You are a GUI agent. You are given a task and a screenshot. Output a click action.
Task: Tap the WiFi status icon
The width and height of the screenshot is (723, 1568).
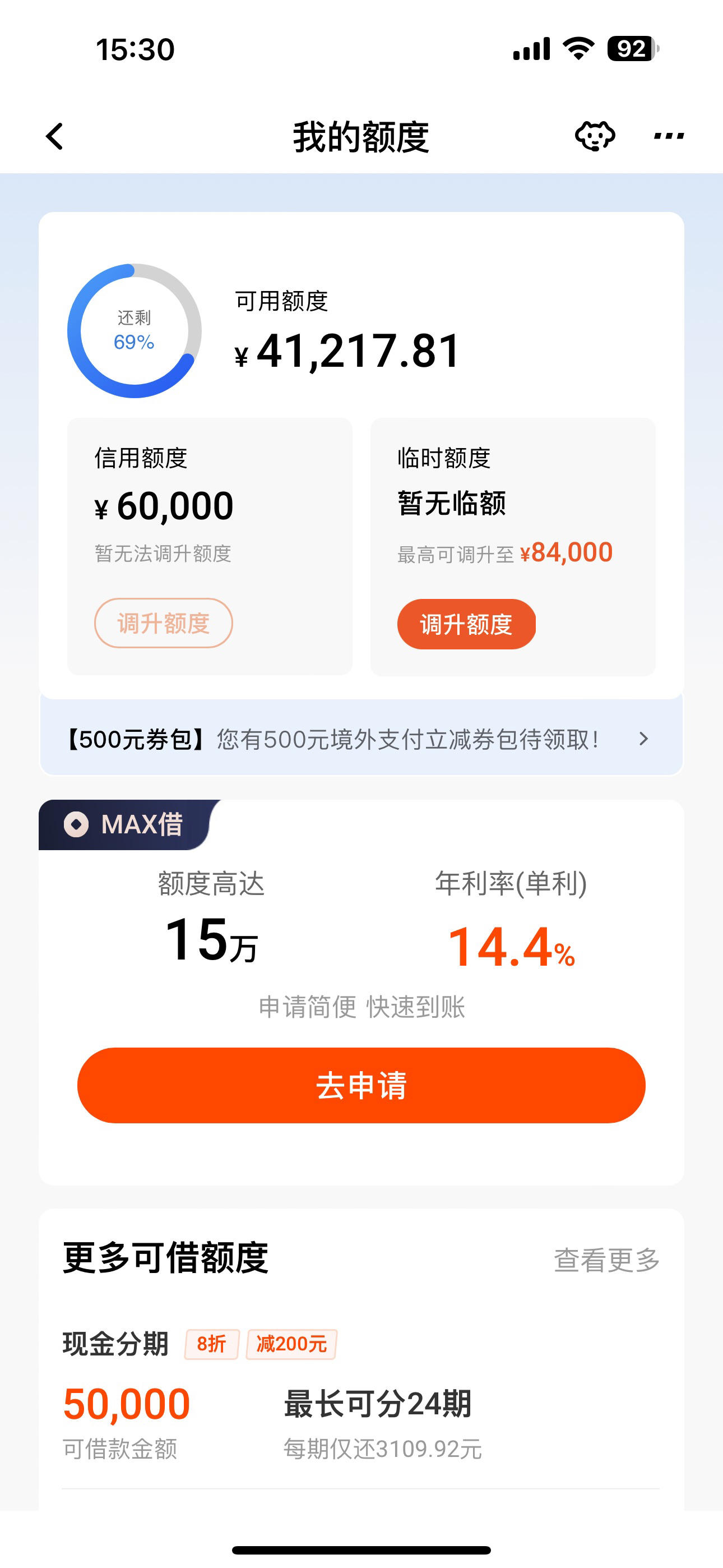tap(578, 48)
